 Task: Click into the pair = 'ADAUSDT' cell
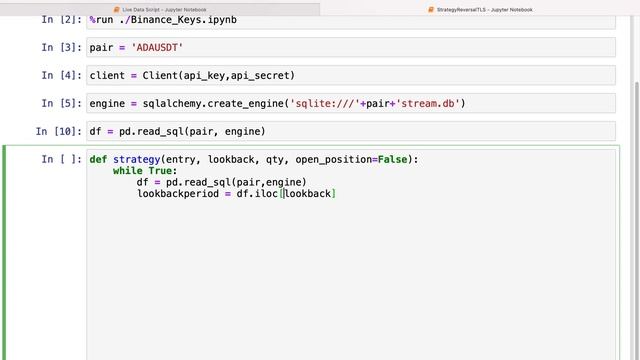coord(351,47)
